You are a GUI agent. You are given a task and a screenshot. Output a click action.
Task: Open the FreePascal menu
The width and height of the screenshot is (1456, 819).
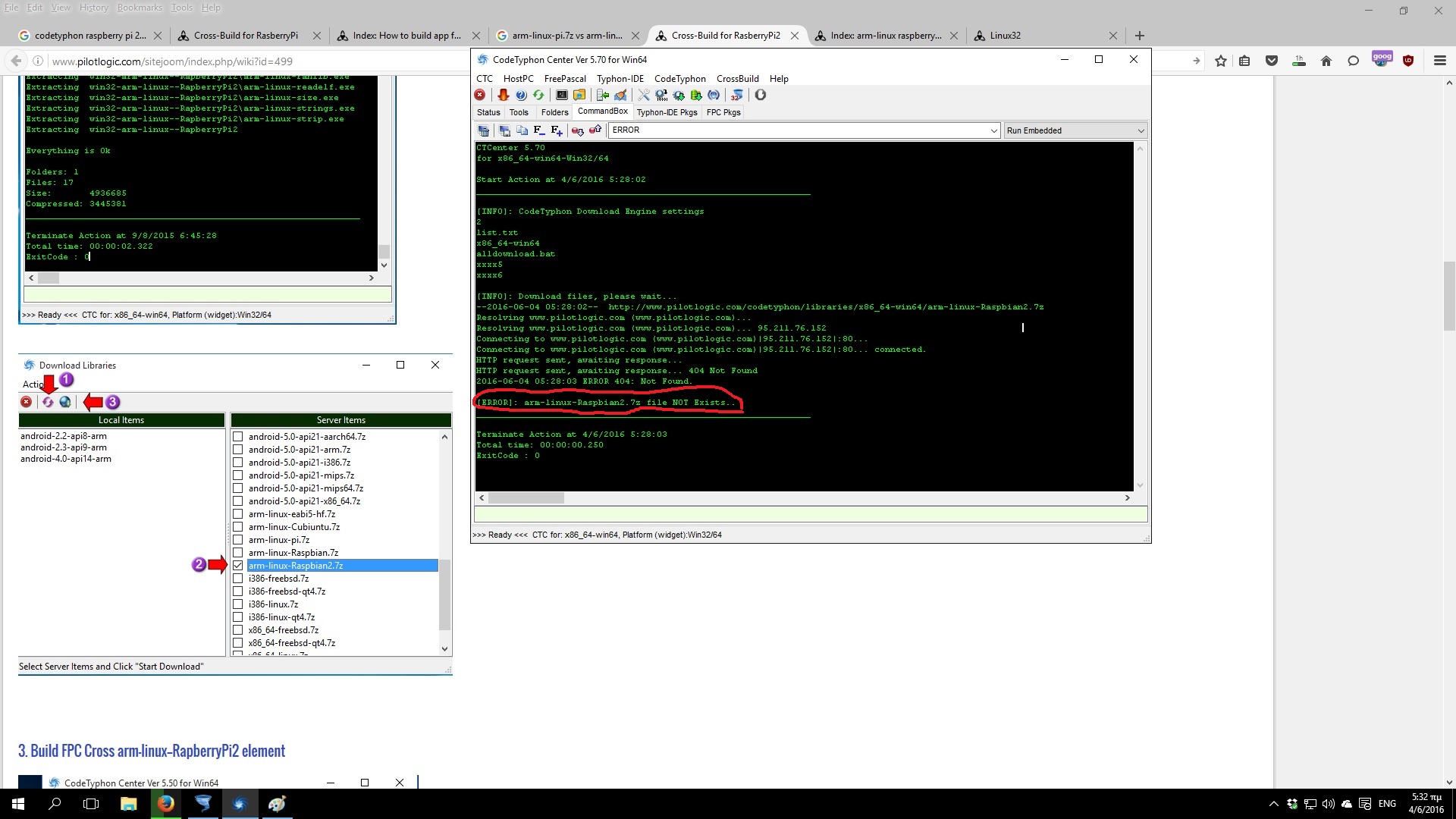(x=565, y=79)
